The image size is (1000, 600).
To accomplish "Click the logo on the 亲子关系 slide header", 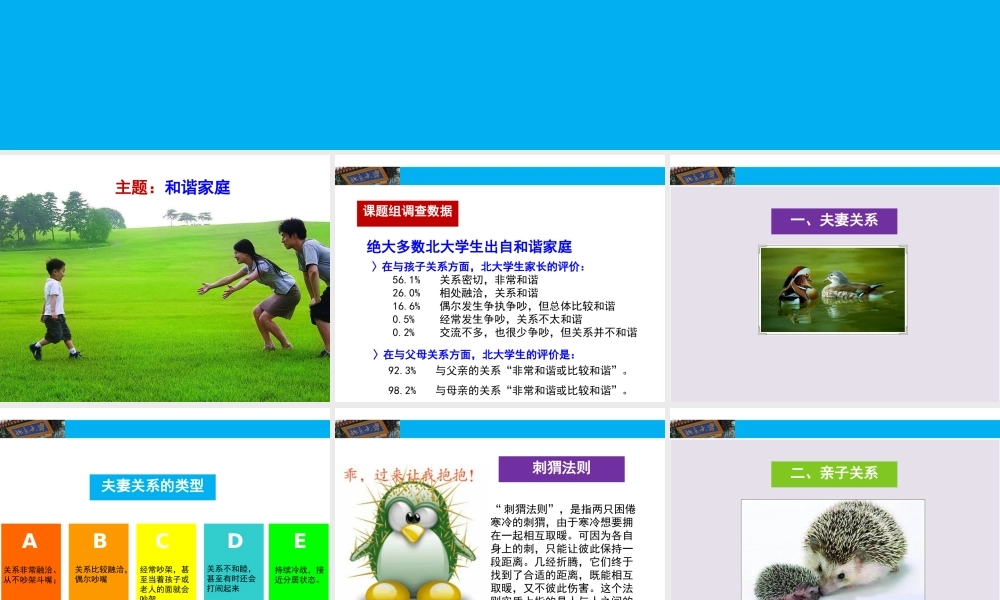I will 700,427.
